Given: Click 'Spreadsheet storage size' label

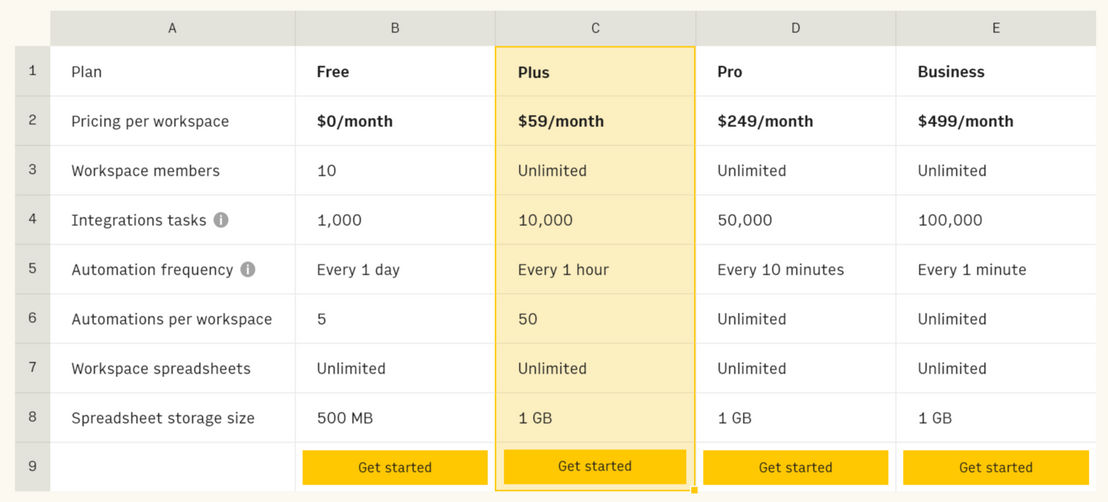Looking at the screenshot, I should (163, 419).
